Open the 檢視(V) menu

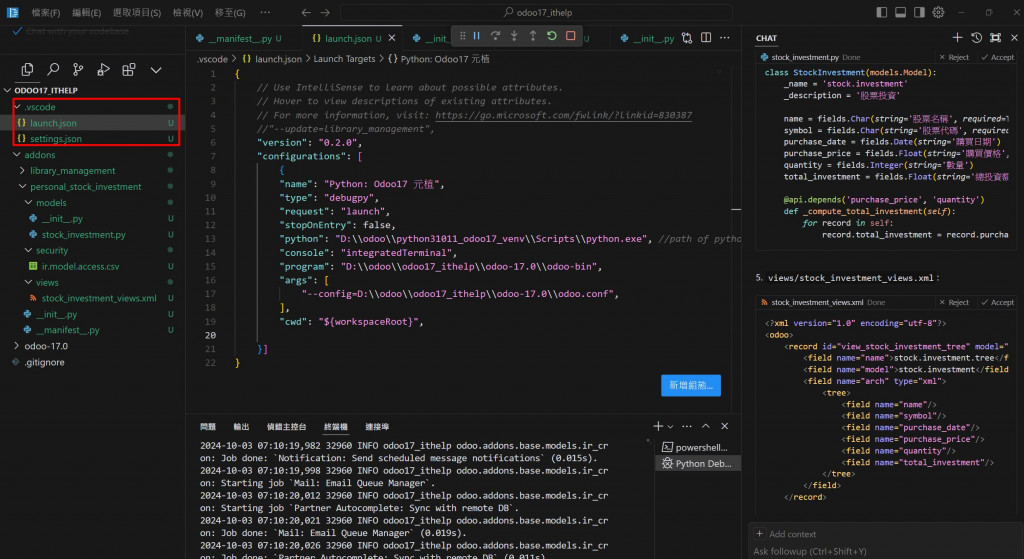(x=187, y=12)
